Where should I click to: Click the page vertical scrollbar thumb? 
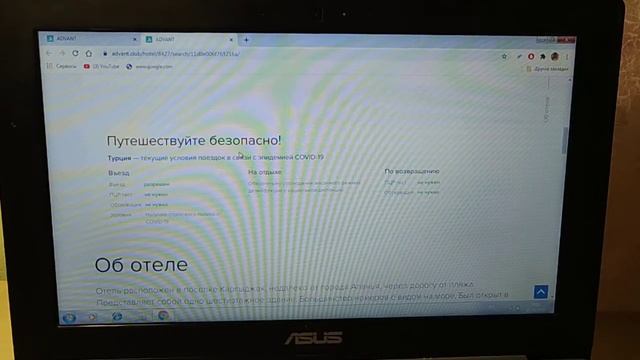coord(565,140)
